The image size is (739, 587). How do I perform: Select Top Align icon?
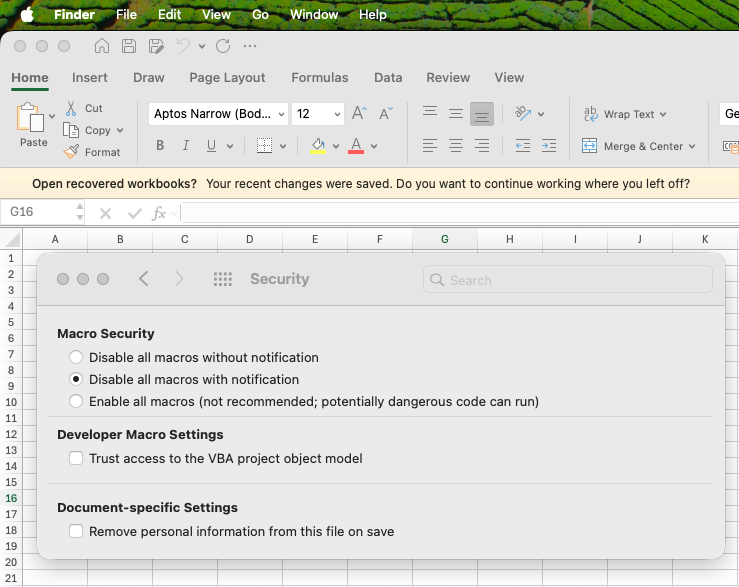pos(429,113)
